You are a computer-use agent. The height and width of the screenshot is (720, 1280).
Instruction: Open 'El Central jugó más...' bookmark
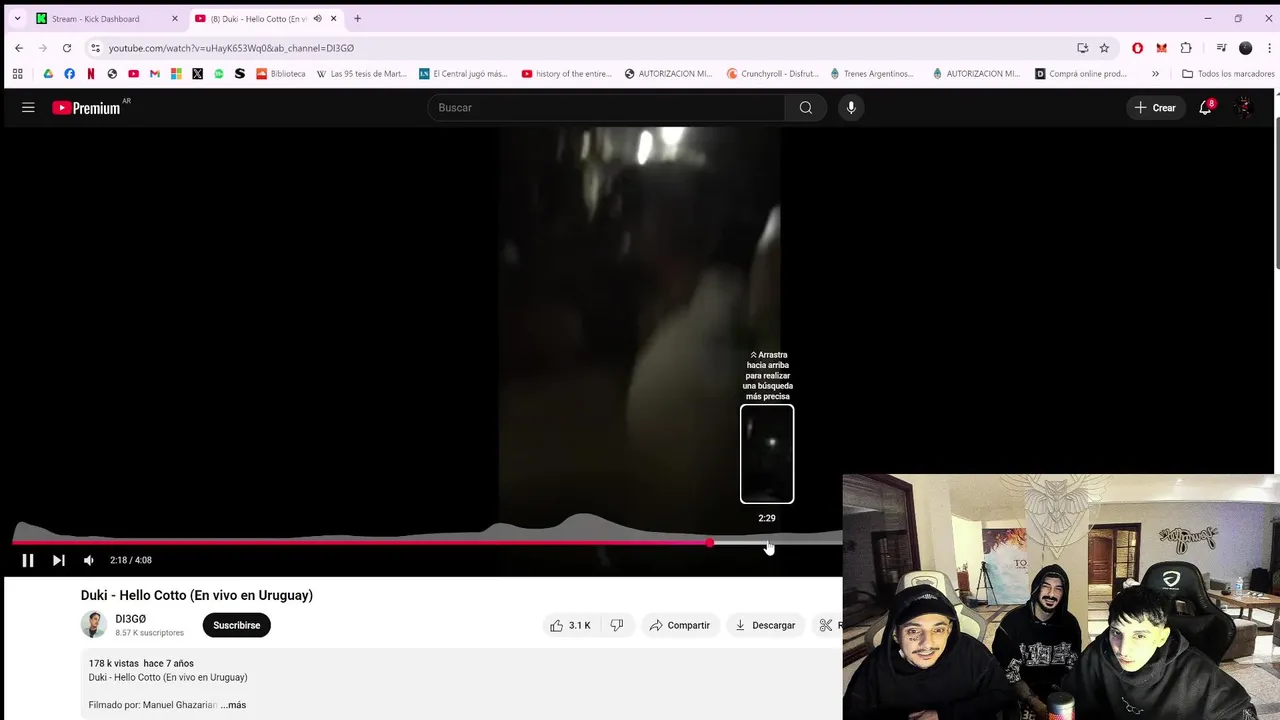click(463, 73)
